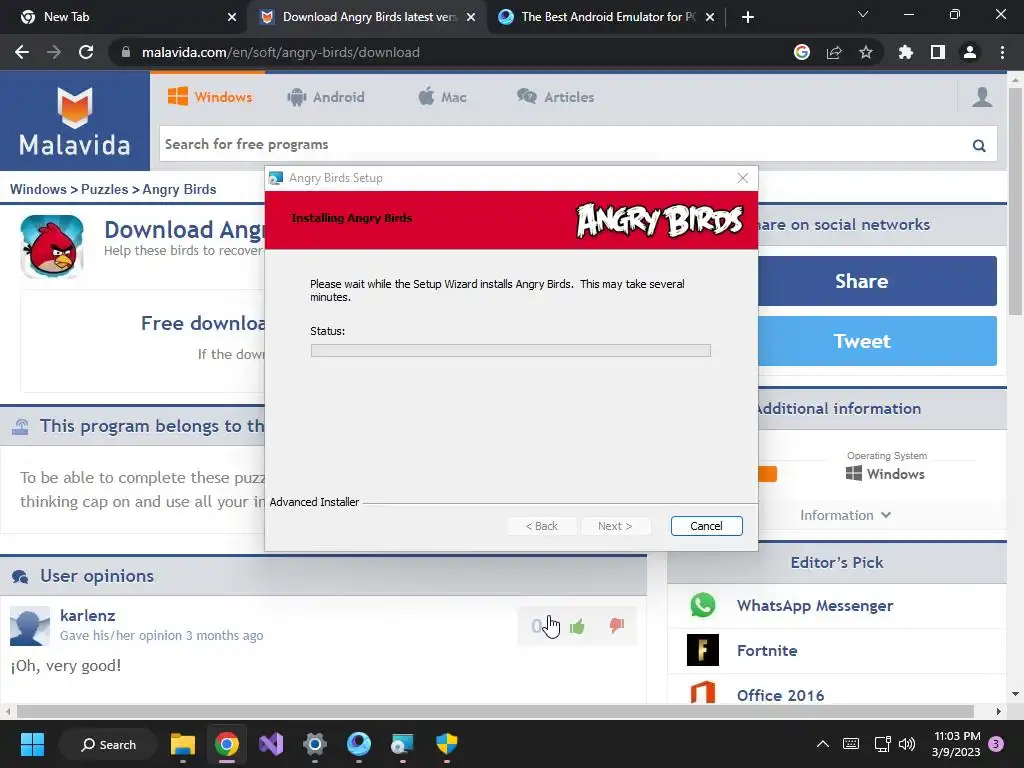Image resolution: width=1024 pixels, height=768 pixels.
Task: Click the Windows operating system link
Action: pos(886,474)
